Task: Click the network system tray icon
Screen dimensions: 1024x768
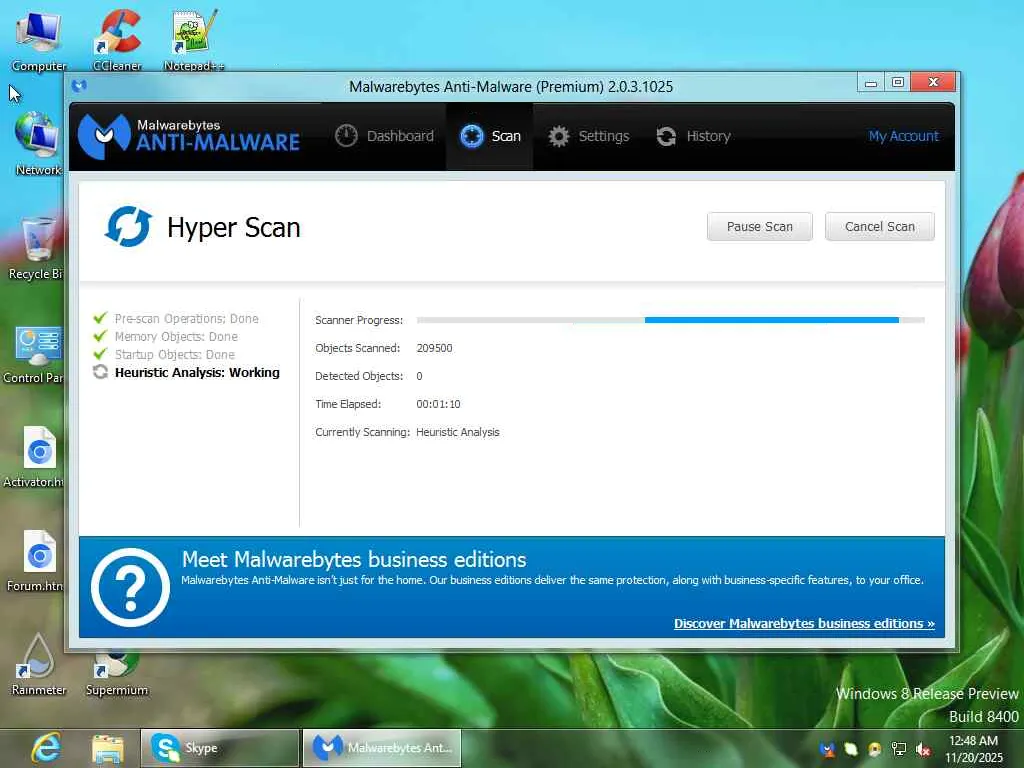Action: tap(899, 749)
